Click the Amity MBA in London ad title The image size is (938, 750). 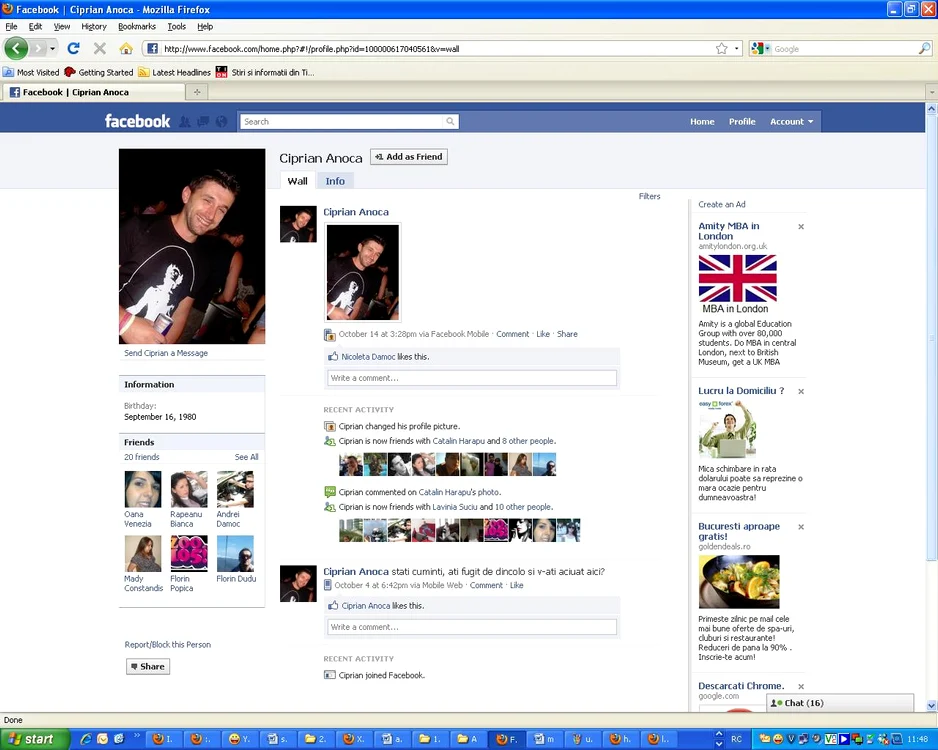click(729, 231)
